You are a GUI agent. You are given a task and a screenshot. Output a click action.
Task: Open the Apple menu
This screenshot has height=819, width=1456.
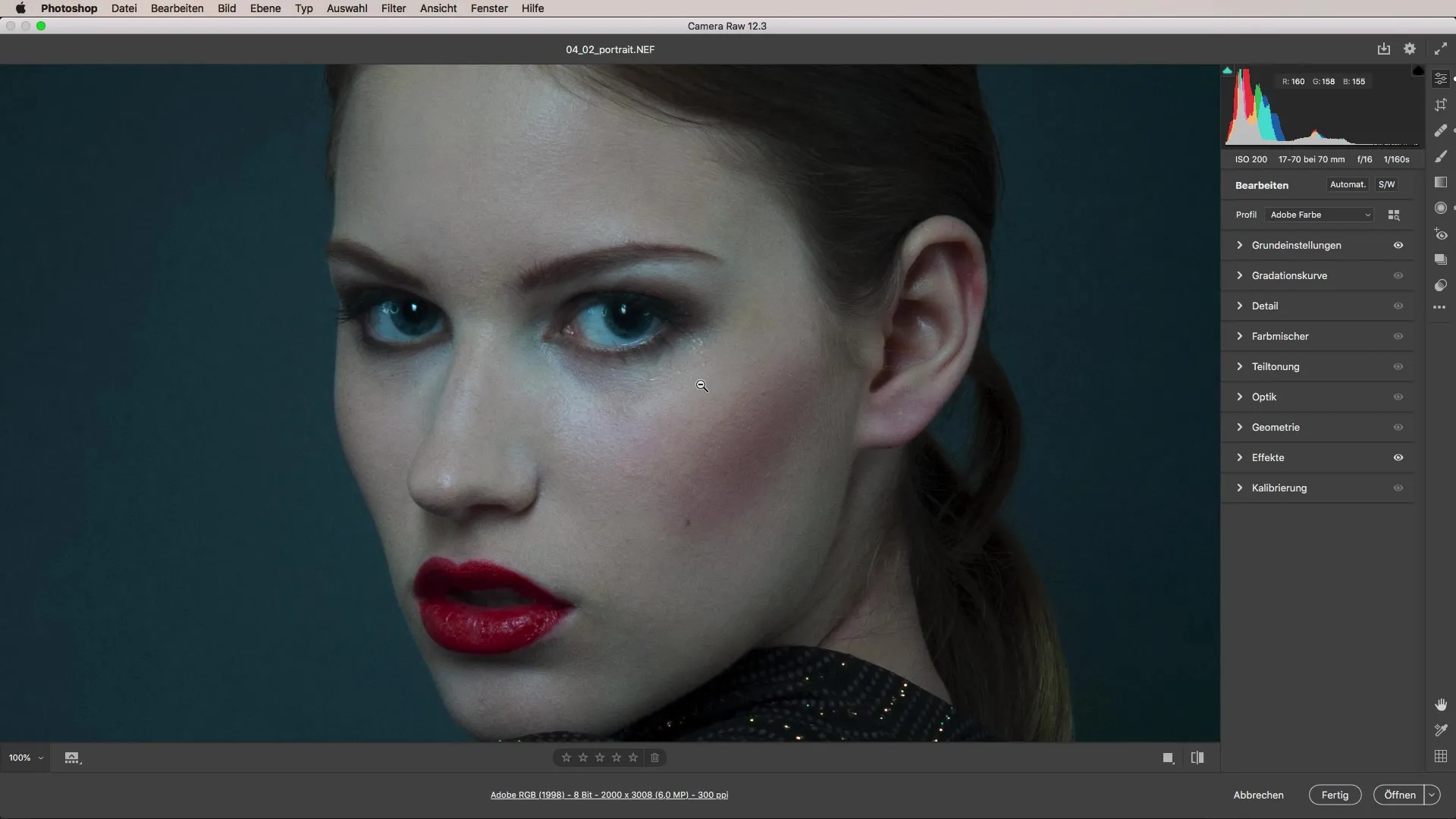(20, 8)
